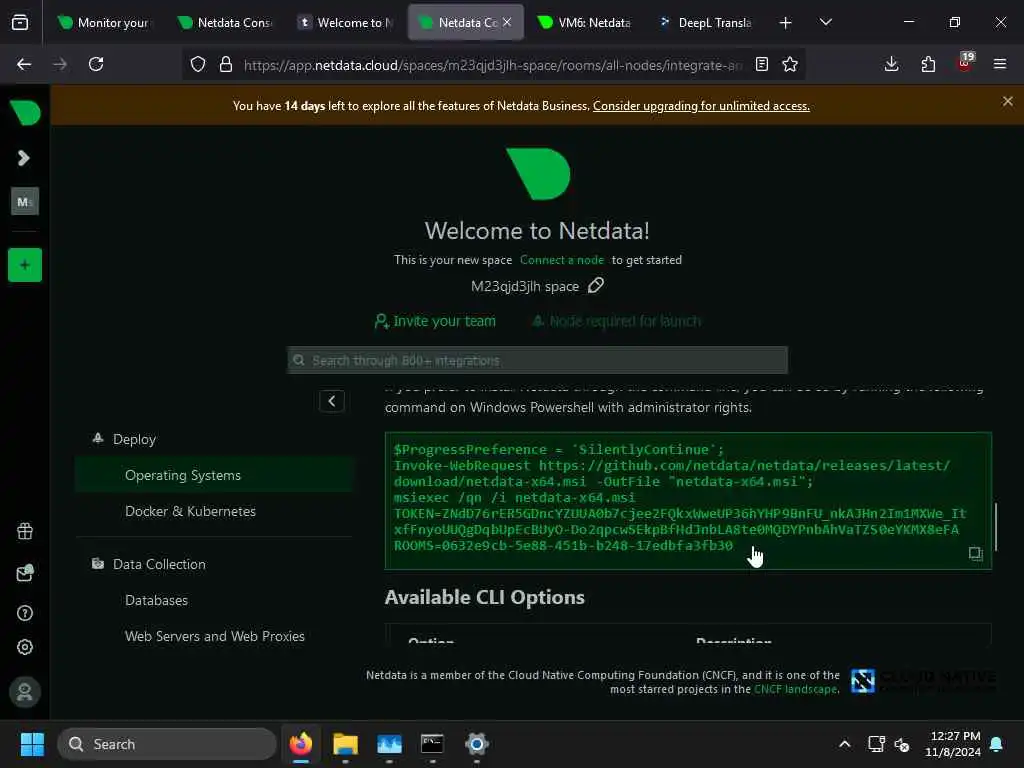Click the taskbar Search box
The image size is (1024, 768).
tap(167, 744)
